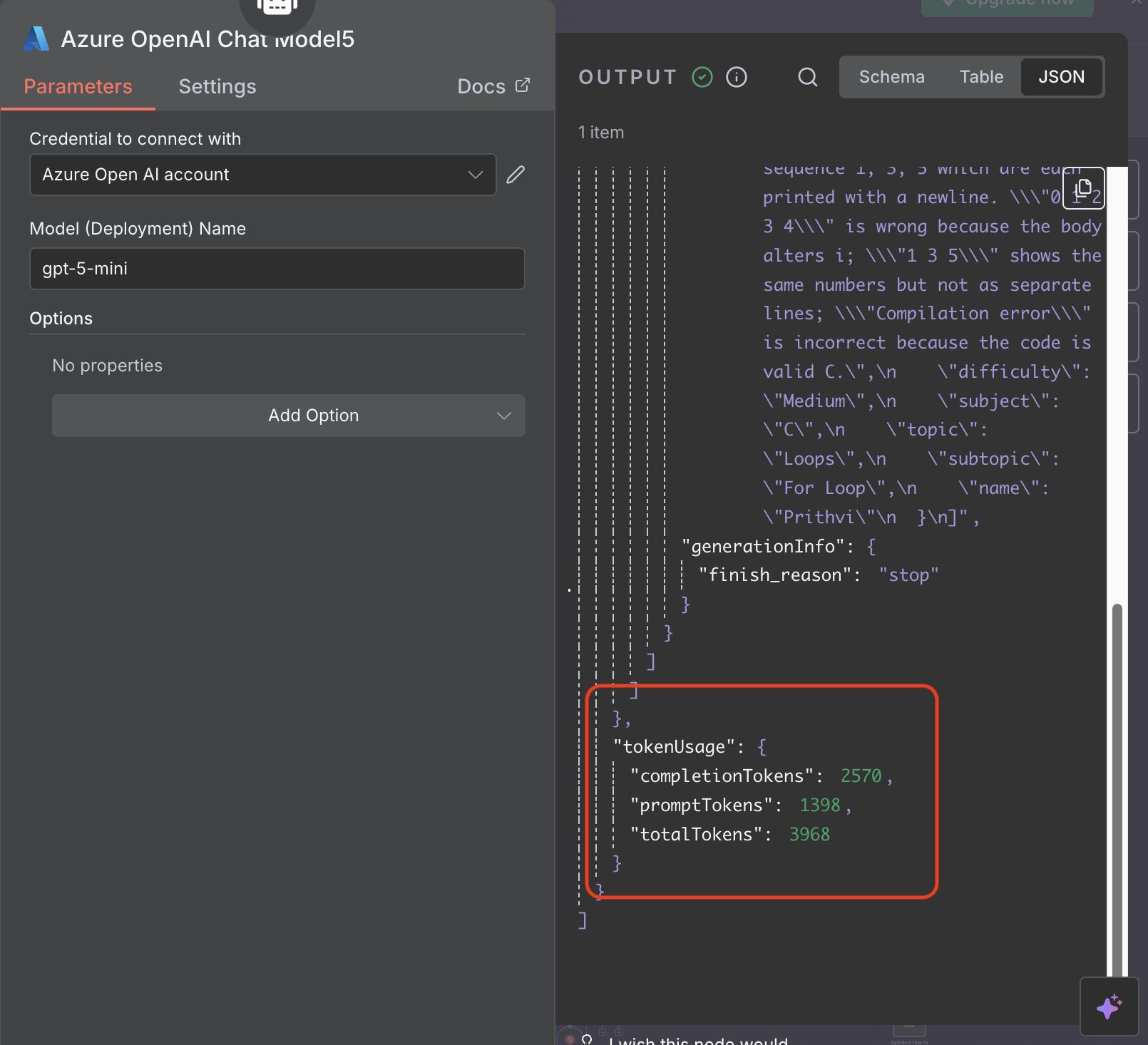The height and width of the screenshot is (1045, 1148).
Task: Select the JSON output view
Action: click(1061, 77)
